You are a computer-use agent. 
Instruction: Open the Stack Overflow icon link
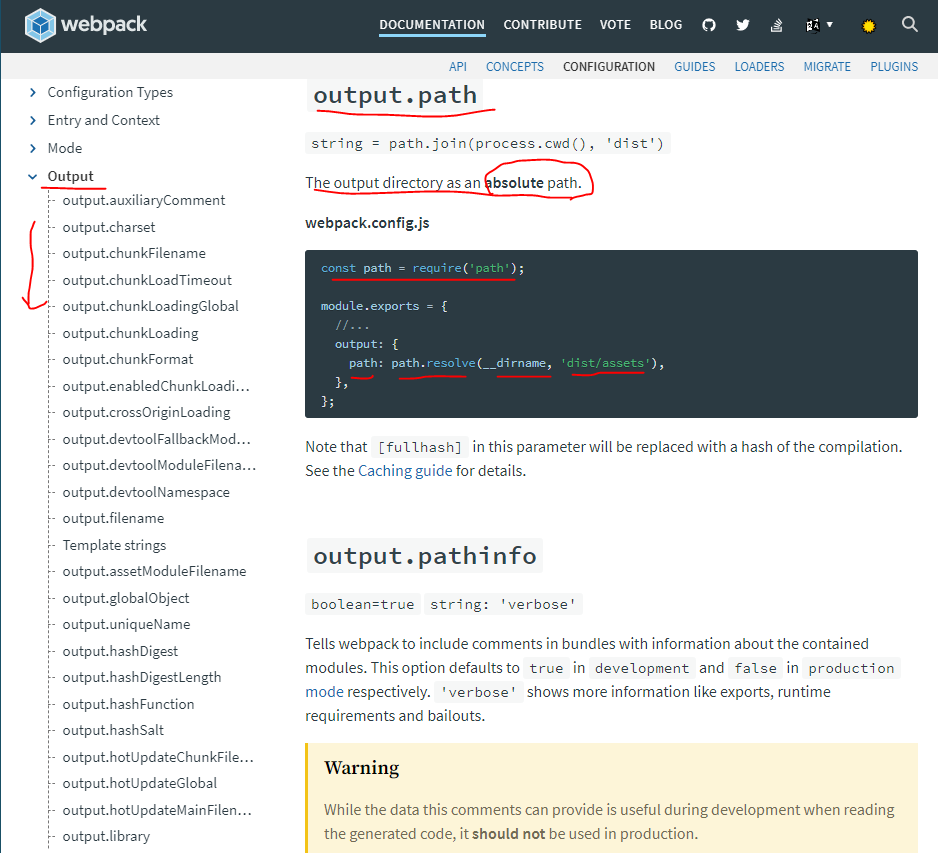[x=776, y=25]
